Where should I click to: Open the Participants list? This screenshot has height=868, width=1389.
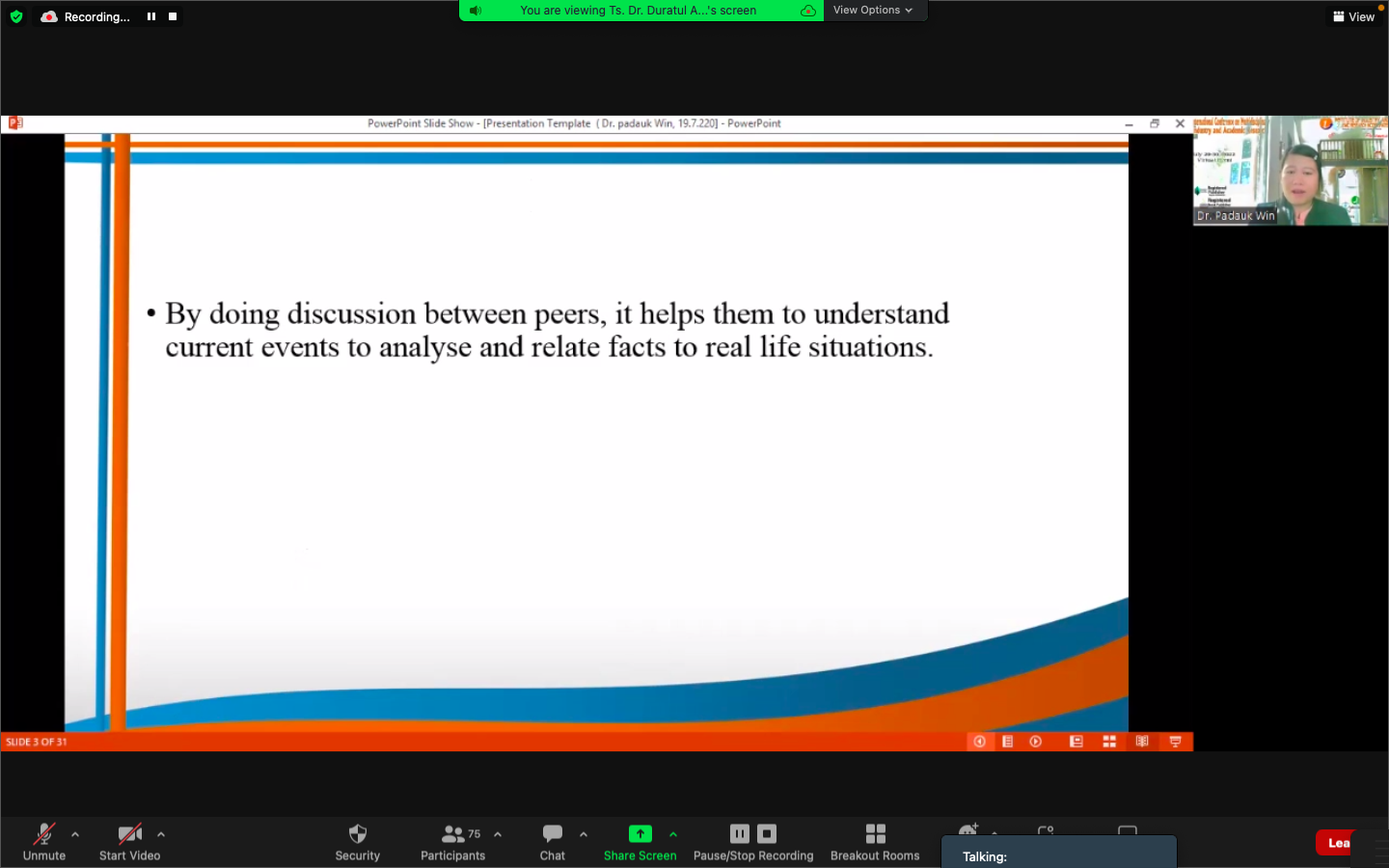tap(452, 834)
